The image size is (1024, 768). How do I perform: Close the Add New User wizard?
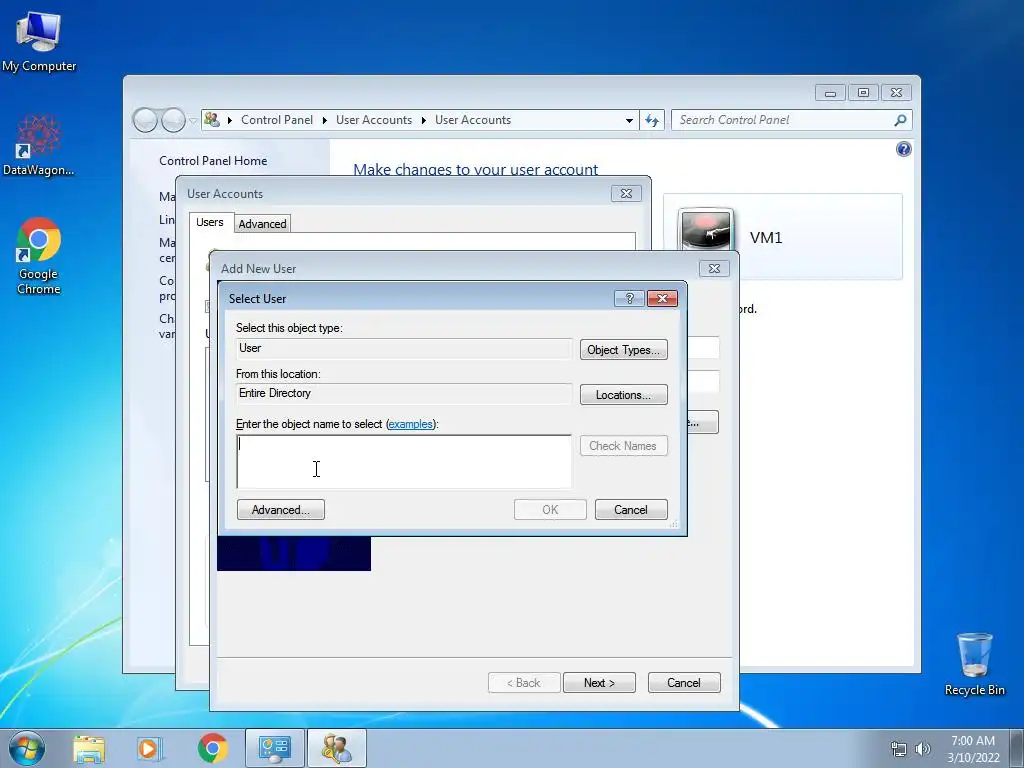(x=714, y=268)
